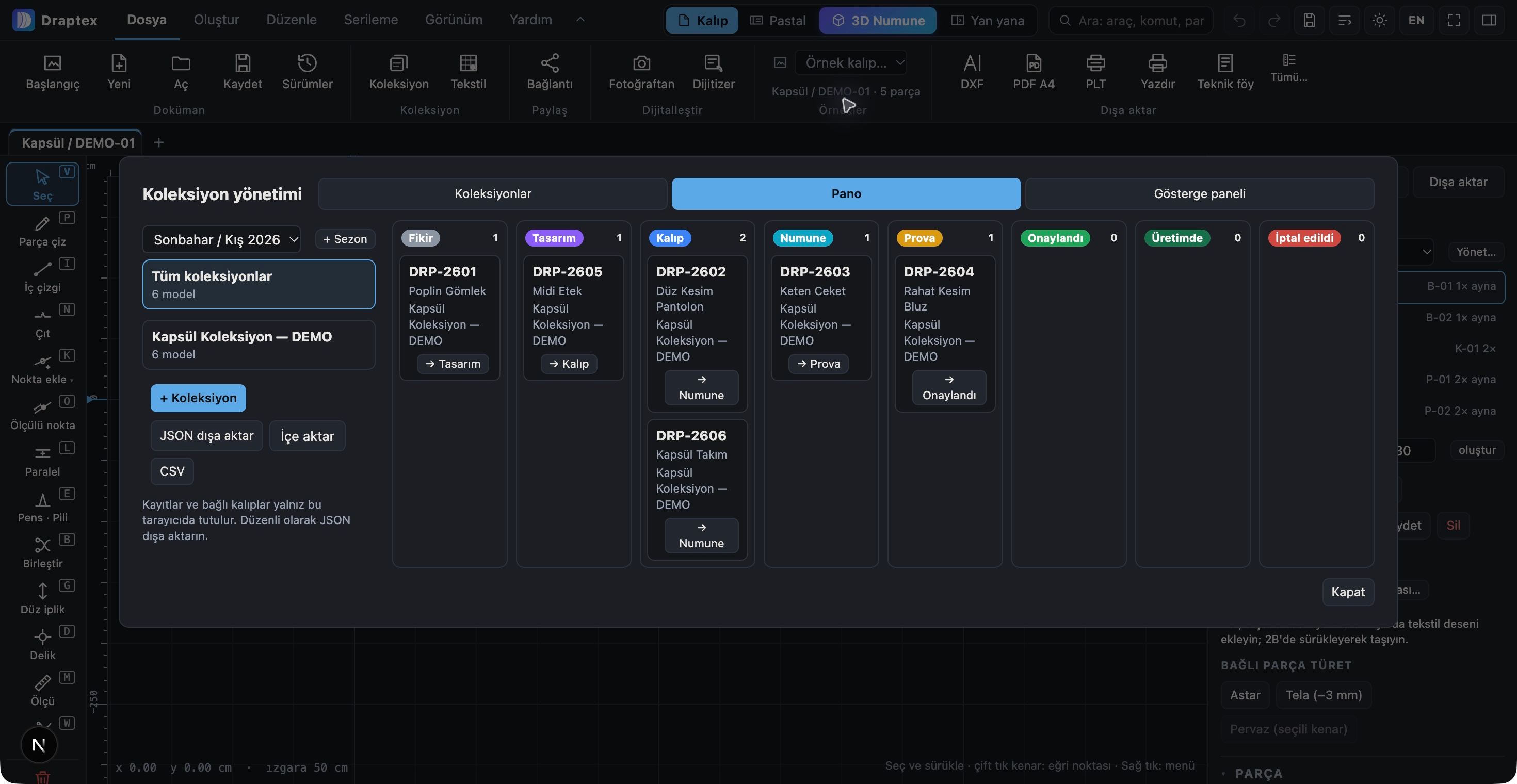Open the Teknik föy export

point(1225,72)
